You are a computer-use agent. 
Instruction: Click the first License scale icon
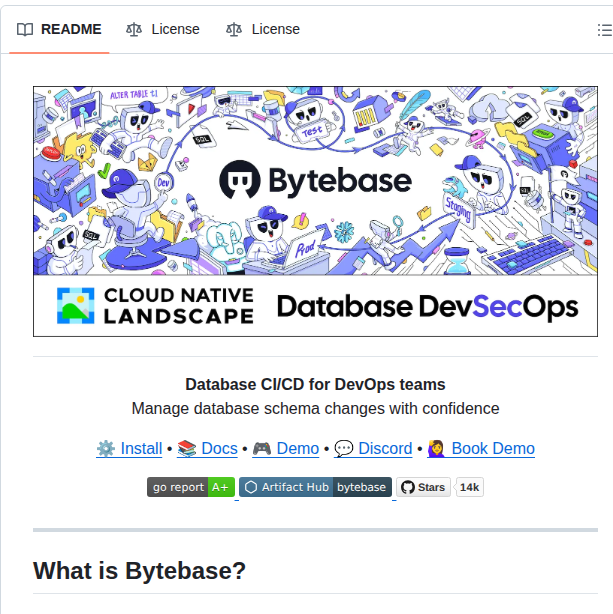coord(134,29)
